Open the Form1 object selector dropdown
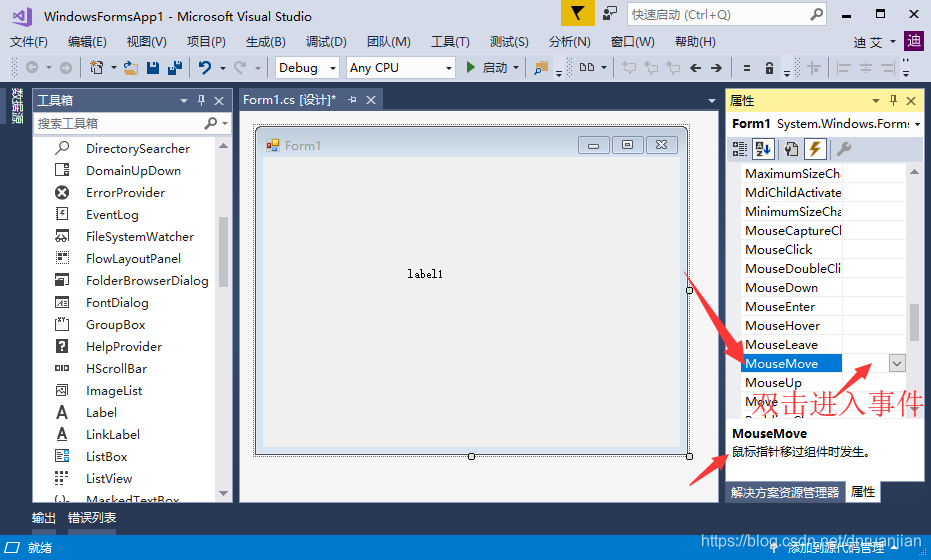The height and width of the screenshot is (560, 931). 917,124
